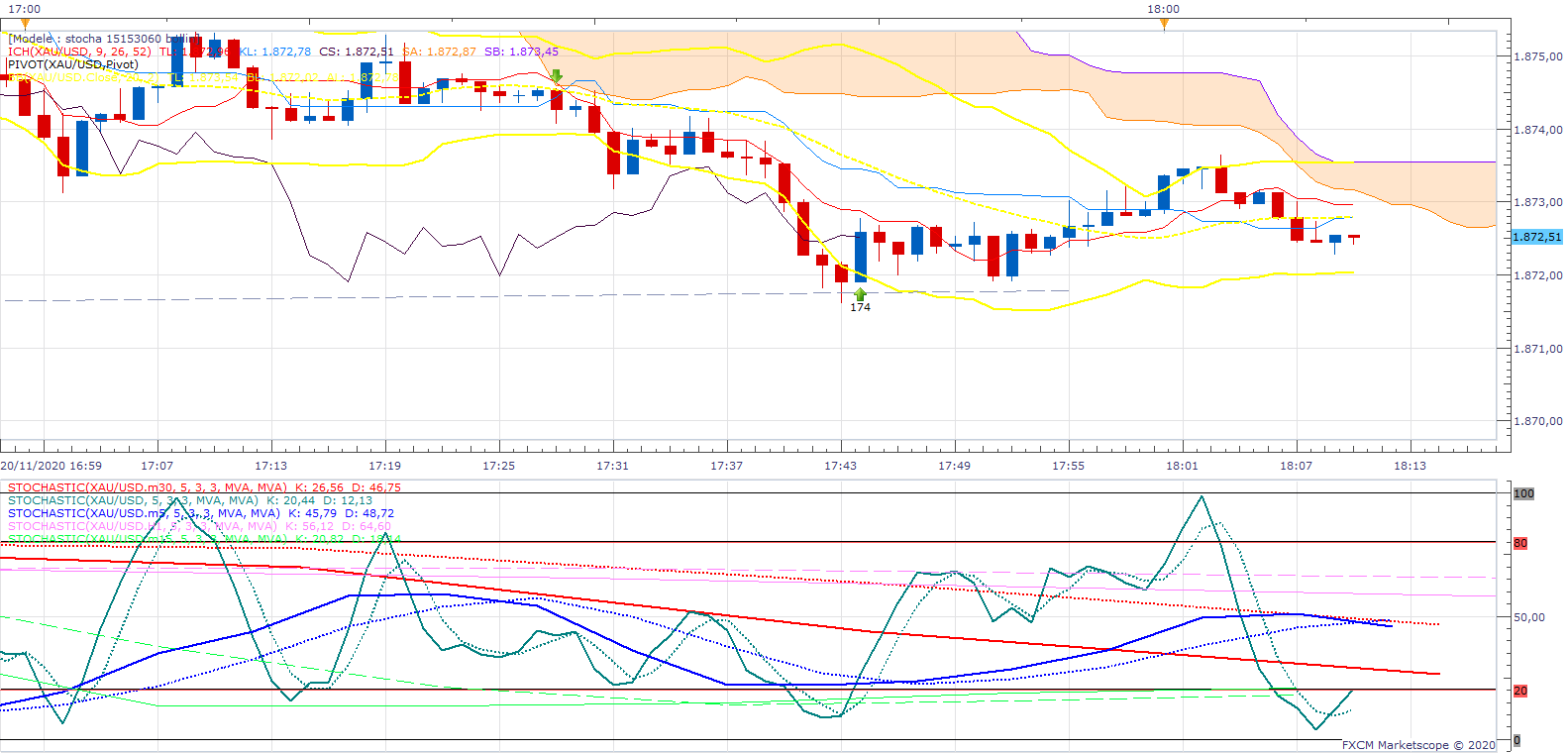Click the Modele stocha template title label
1568x753 pixels.
click(105, 39)
